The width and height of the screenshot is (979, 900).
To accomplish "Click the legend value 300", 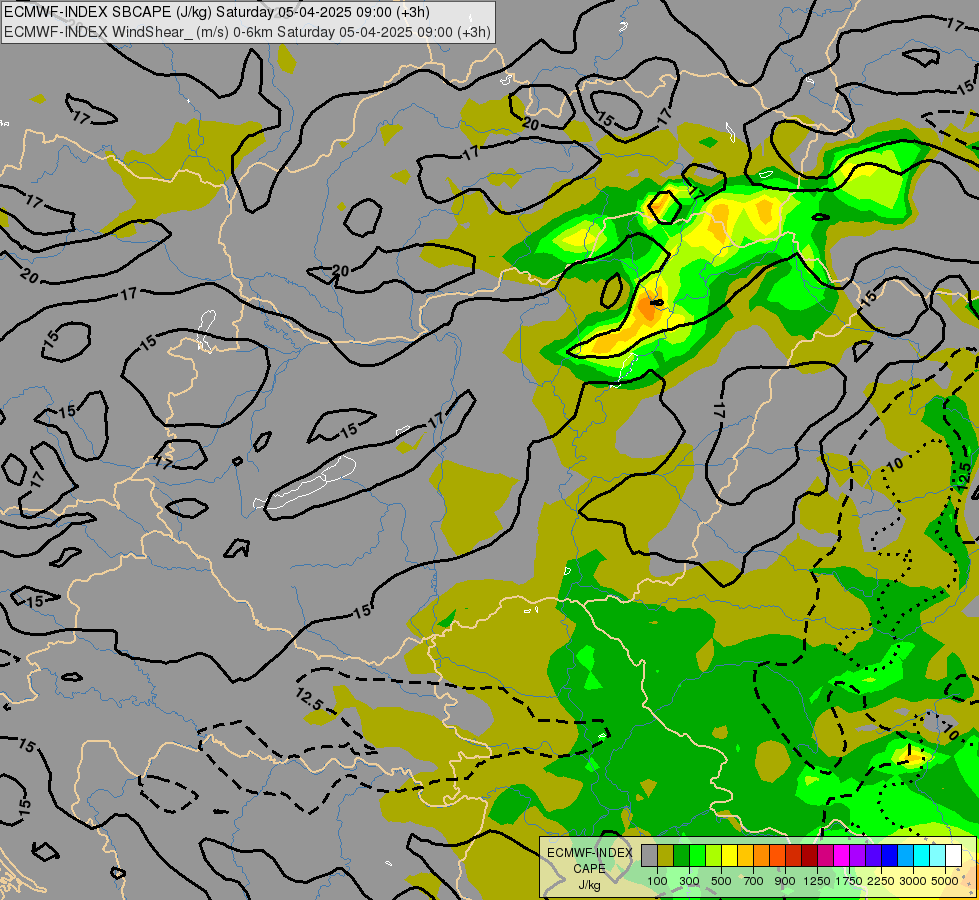I will click(689, 881).
